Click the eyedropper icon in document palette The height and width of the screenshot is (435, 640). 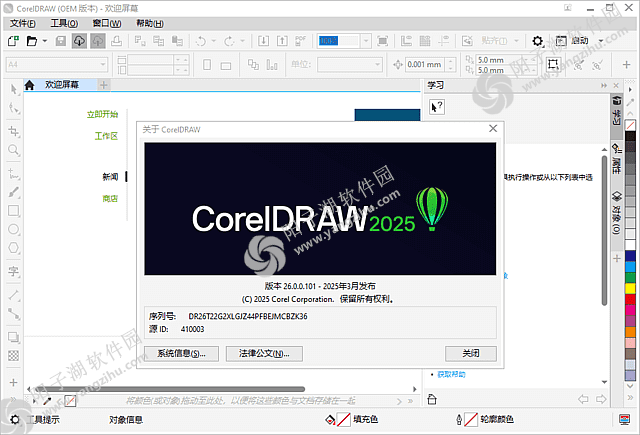(47, 401)
